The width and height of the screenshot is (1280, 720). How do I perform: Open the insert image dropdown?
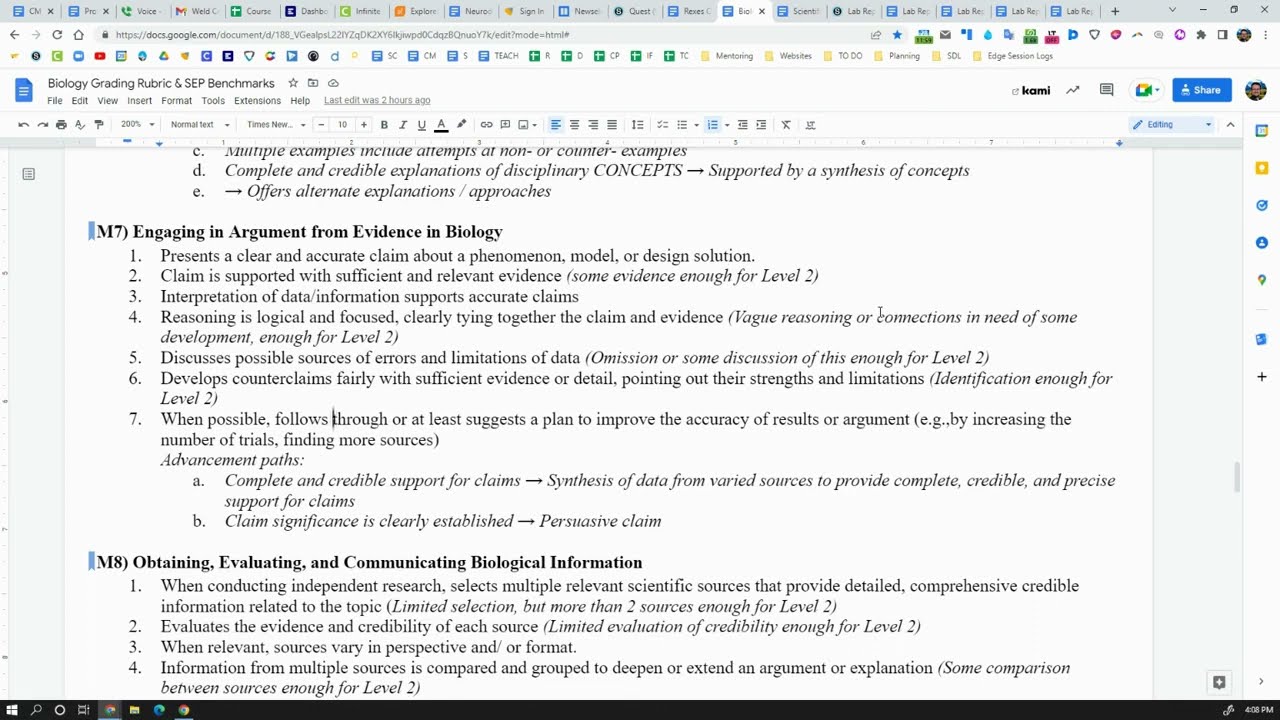(x=527, y=125)
